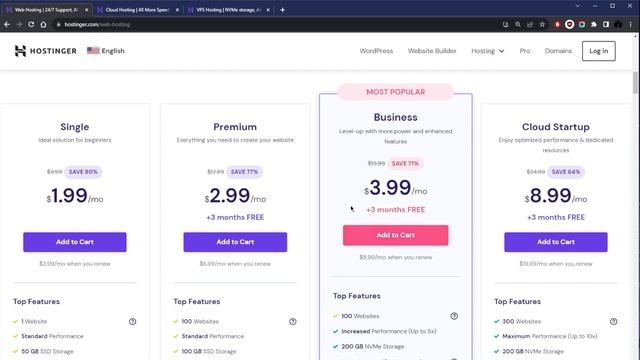
Task: Click Increased Performance (Up to 5x) feature
Action: tap(389, 331)
